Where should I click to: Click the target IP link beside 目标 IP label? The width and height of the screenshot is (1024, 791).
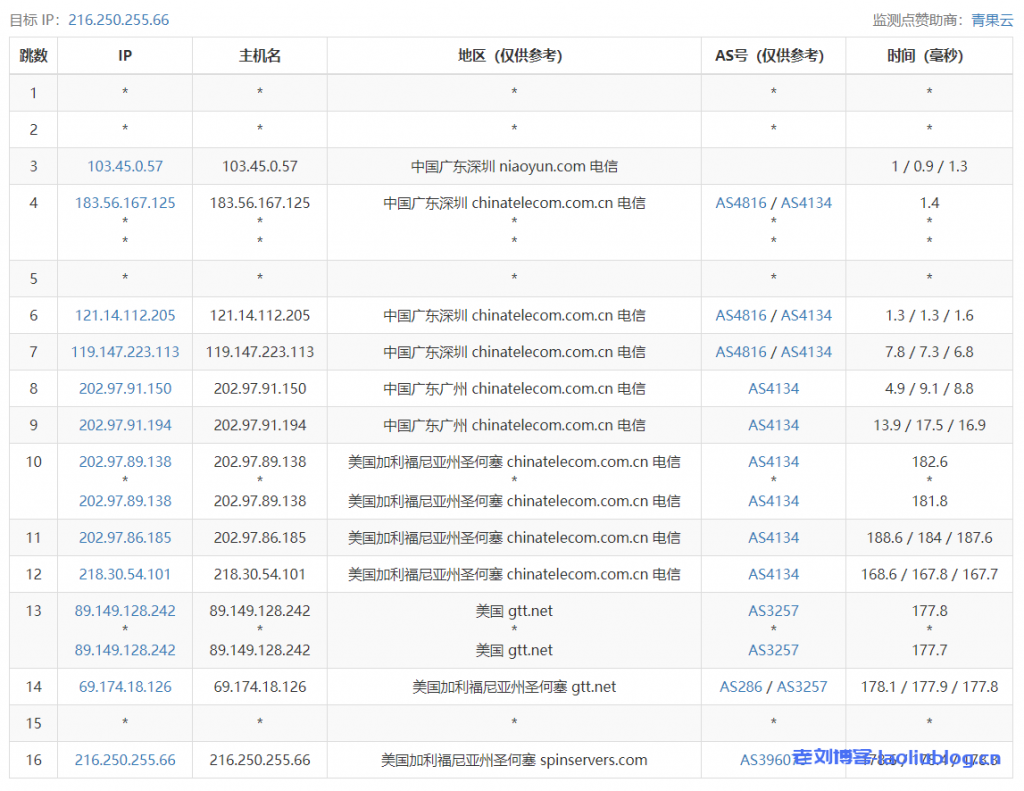pos(119,20)
